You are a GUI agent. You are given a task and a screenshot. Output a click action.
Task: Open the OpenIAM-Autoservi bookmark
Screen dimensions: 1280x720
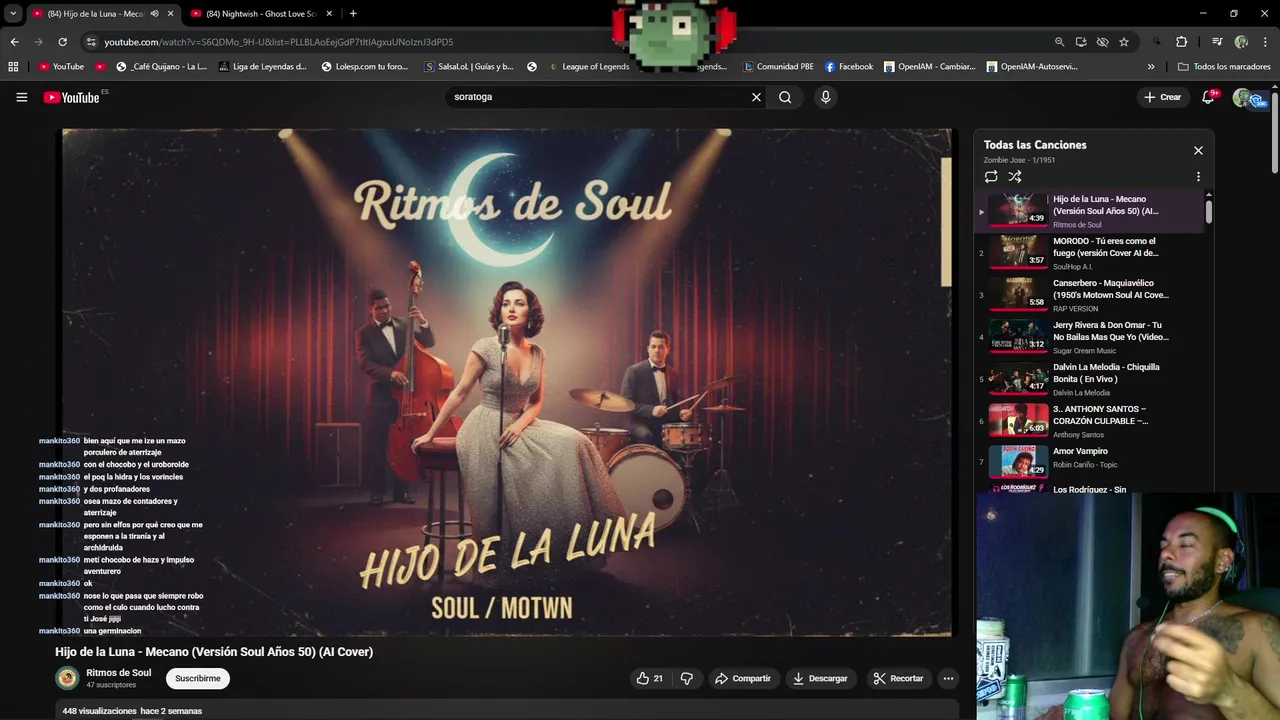(x=1032, y=67)
